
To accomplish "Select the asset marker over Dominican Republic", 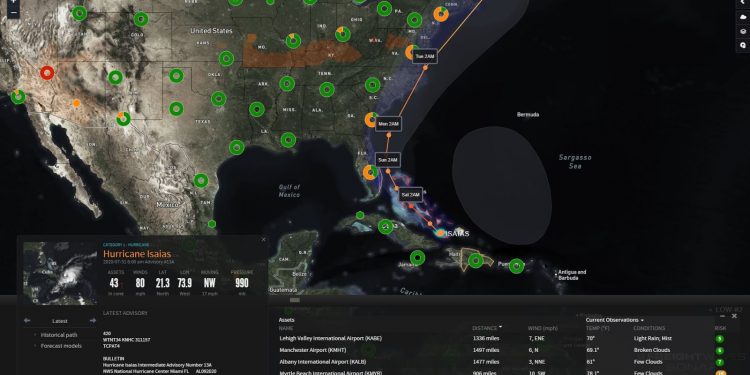I will [475, 261].
